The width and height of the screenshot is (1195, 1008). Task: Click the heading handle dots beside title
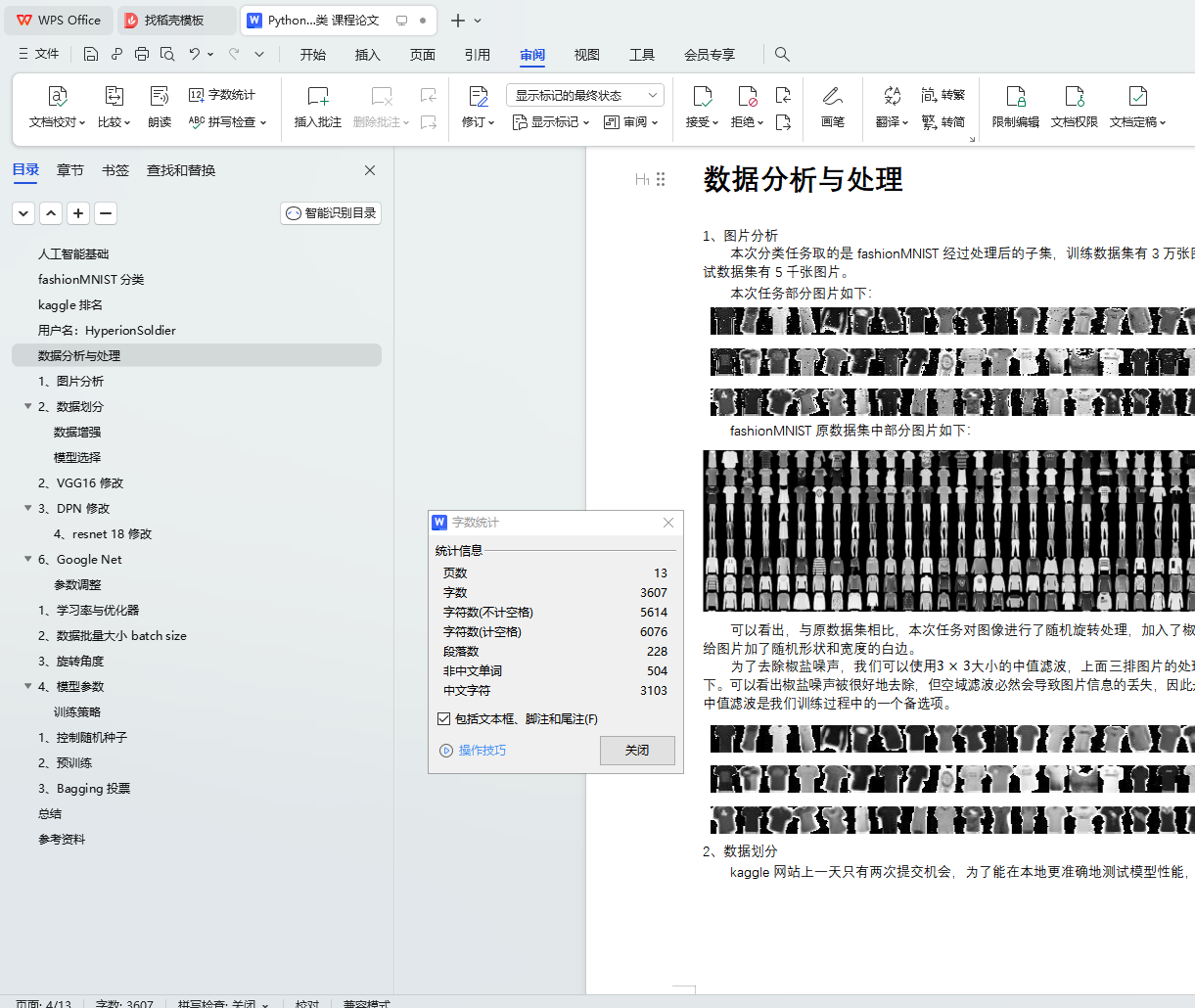(661, 179)
